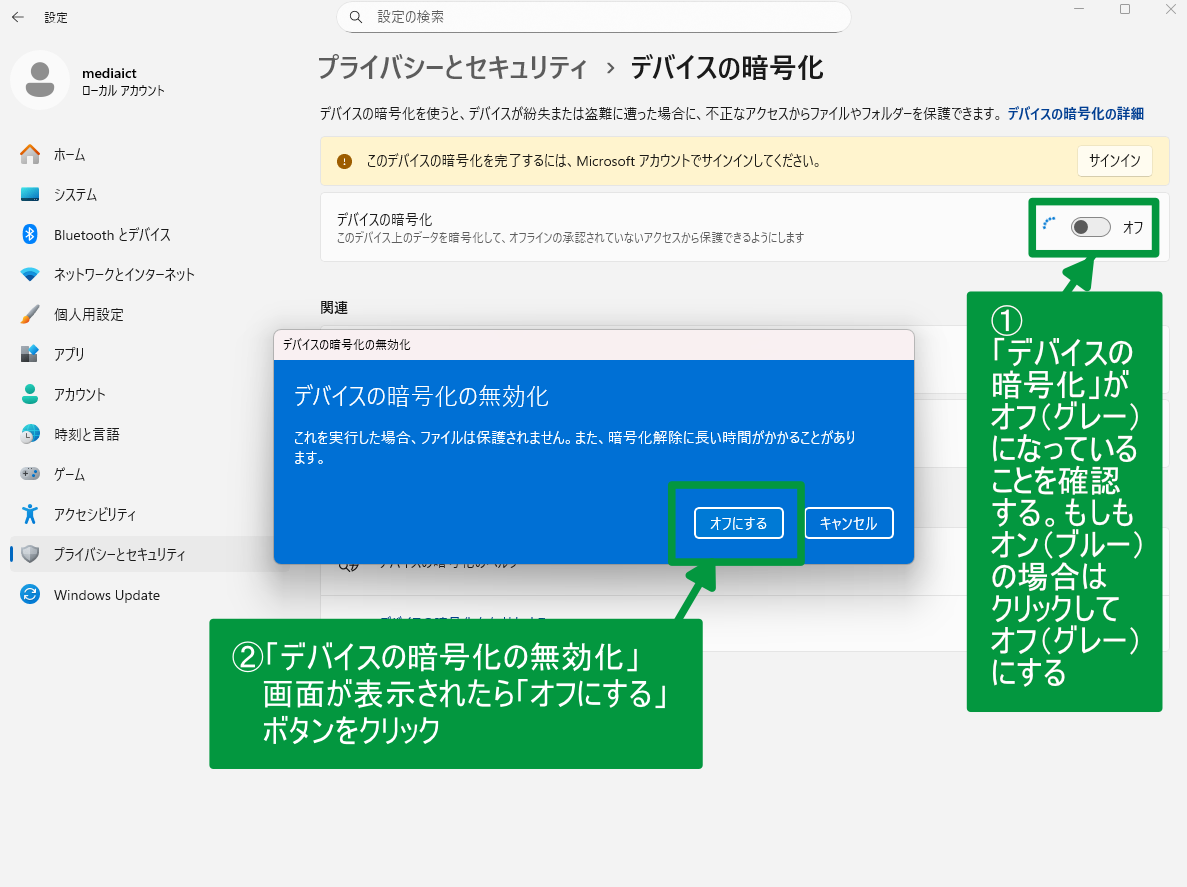Screen dimensions: 1187x887
Task: Click the Windows Update icon
Action: (30, 595)
